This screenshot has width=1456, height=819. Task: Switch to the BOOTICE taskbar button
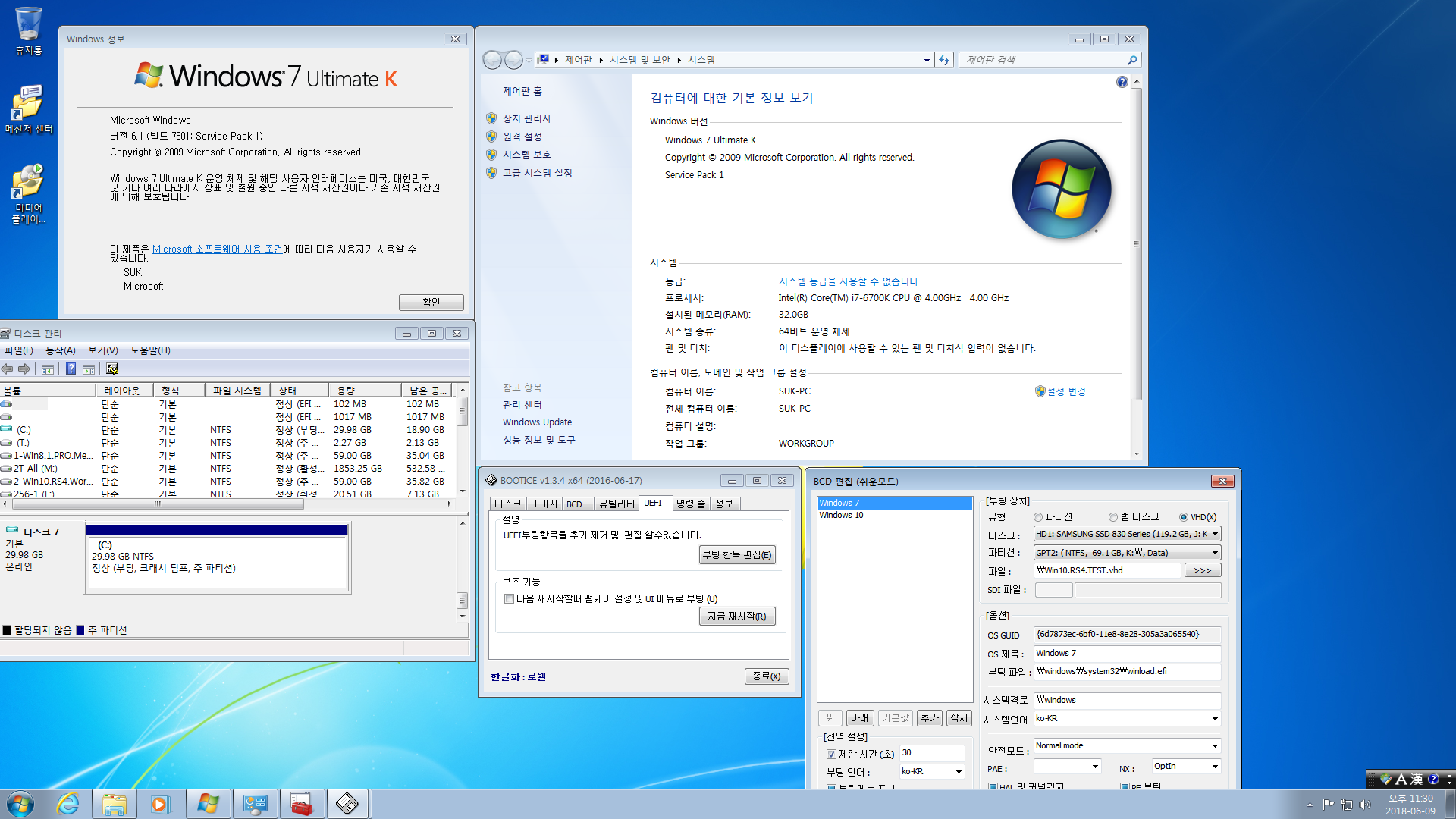(x=348, y=804)
